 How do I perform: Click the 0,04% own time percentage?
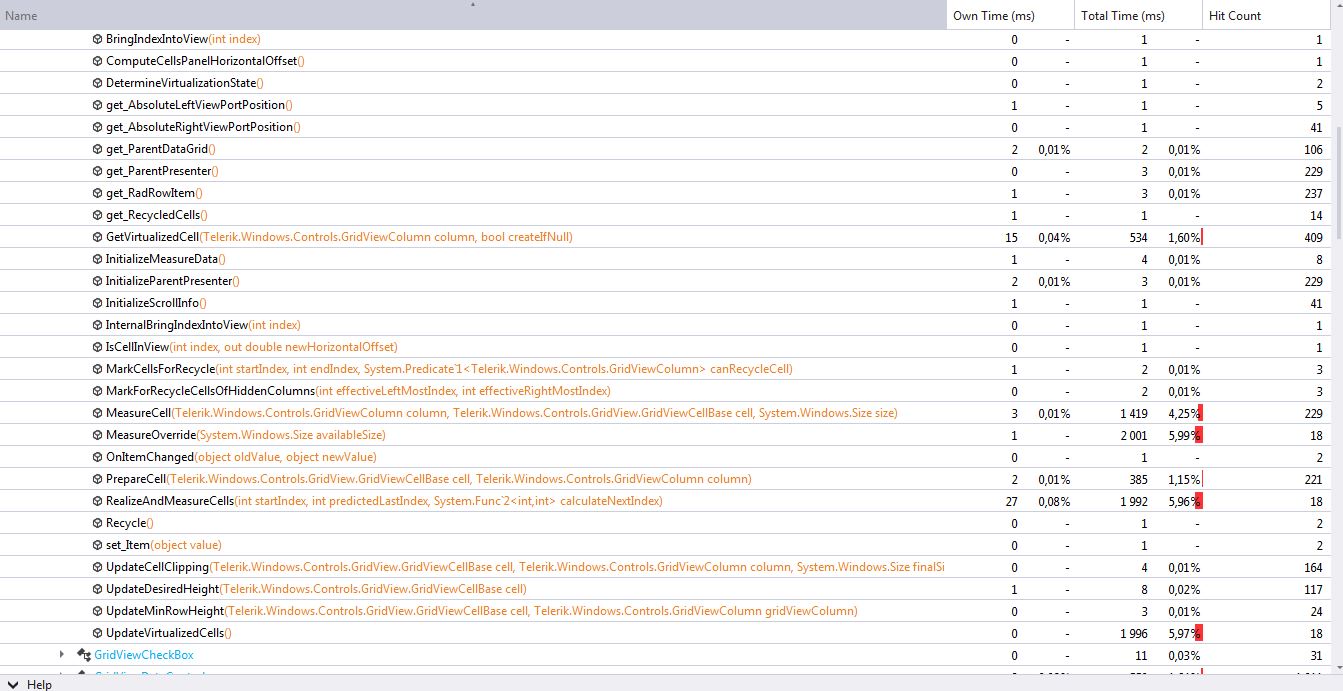click(x=1054, y=237)
